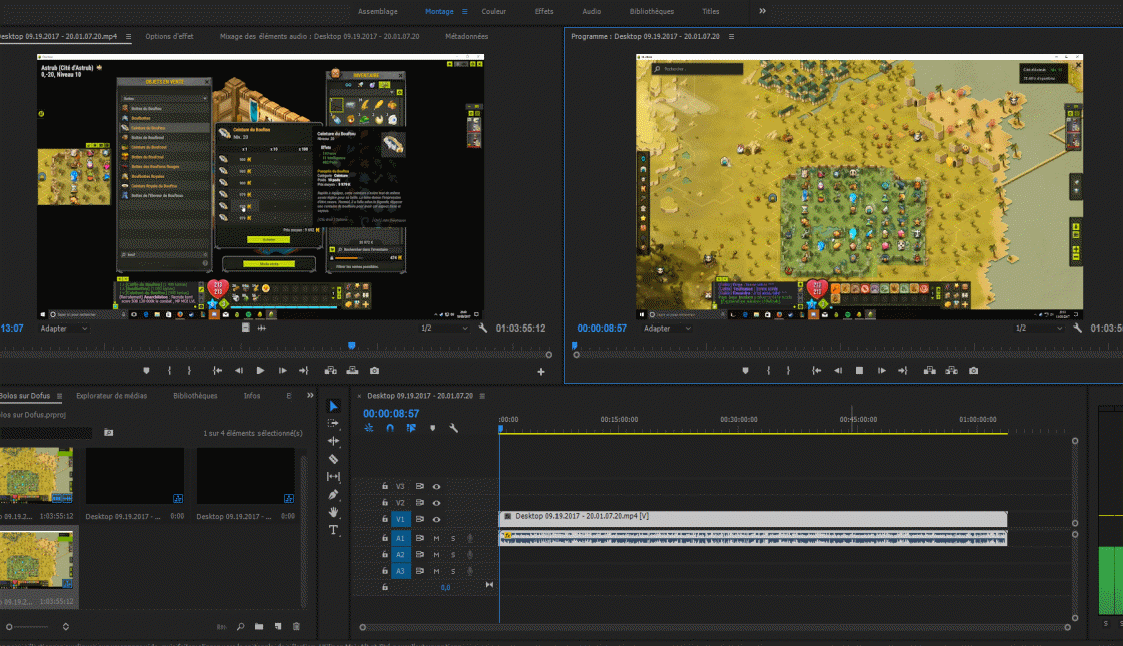Open the Explorateur de médias tab

pyautogui.click(x=112, y=396)
